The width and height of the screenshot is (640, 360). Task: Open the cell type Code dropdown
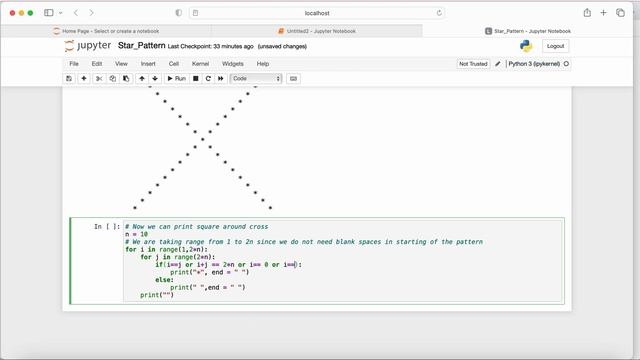pyautogui.click(x=256, y=78)
